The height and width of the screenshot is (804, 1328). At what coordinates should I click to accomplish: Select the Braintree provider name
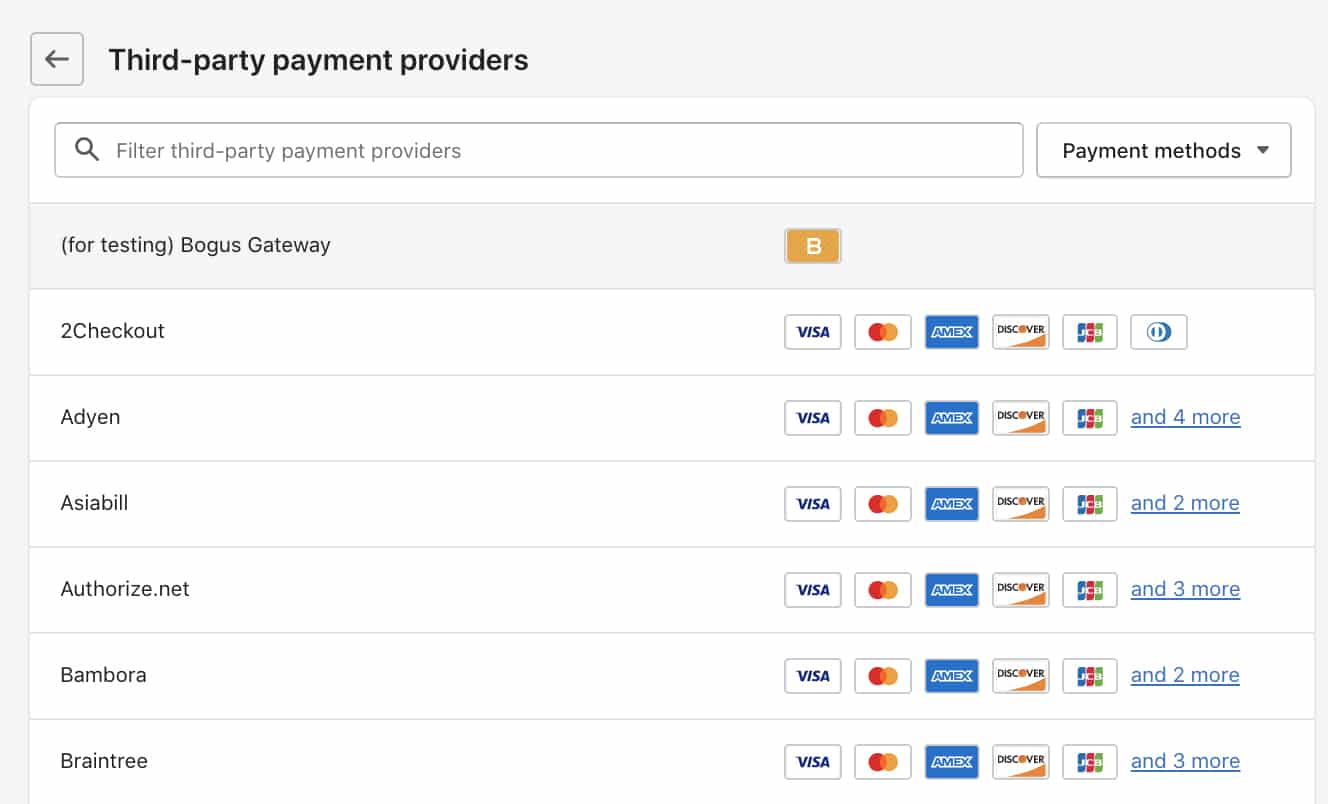(x=104, y=761)
